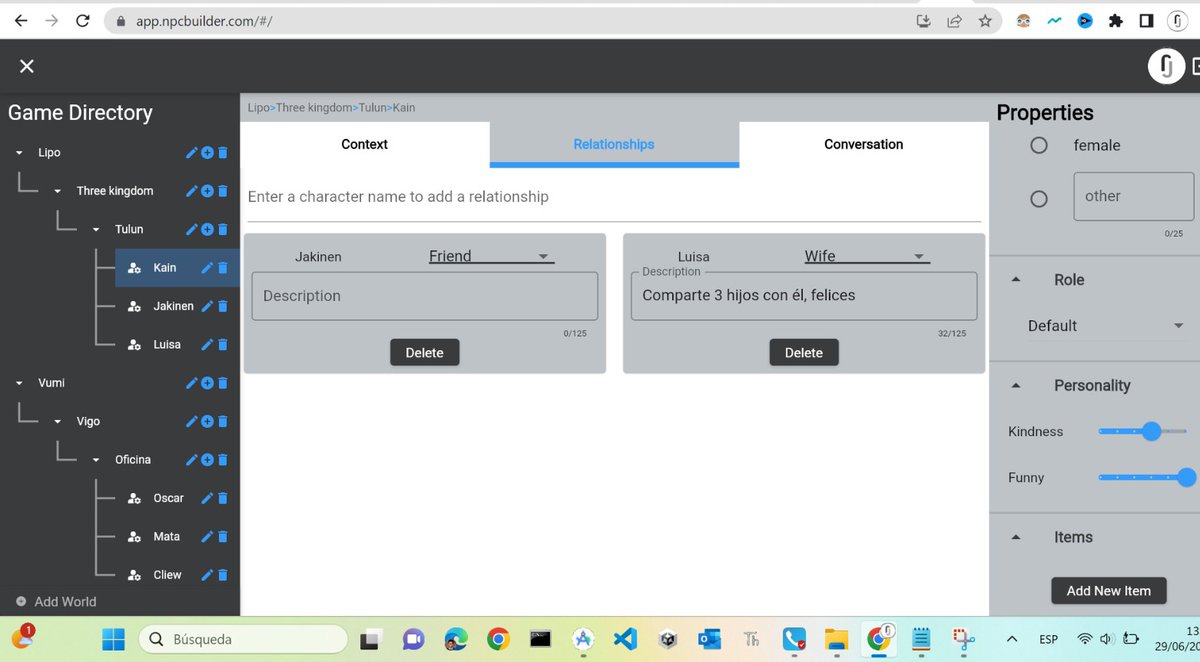Image resolution: width=1200 pixels, height=662 pixels.
Task: Click Add New Item button
Action: point(1108,591)
